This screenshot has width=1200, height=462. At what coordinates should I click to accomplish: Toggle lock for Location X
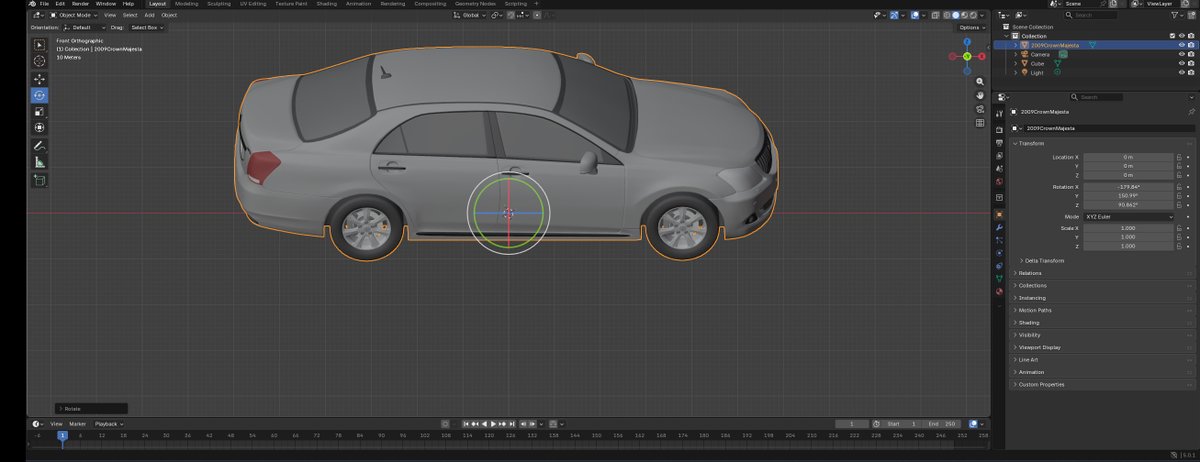[1179, 157]
